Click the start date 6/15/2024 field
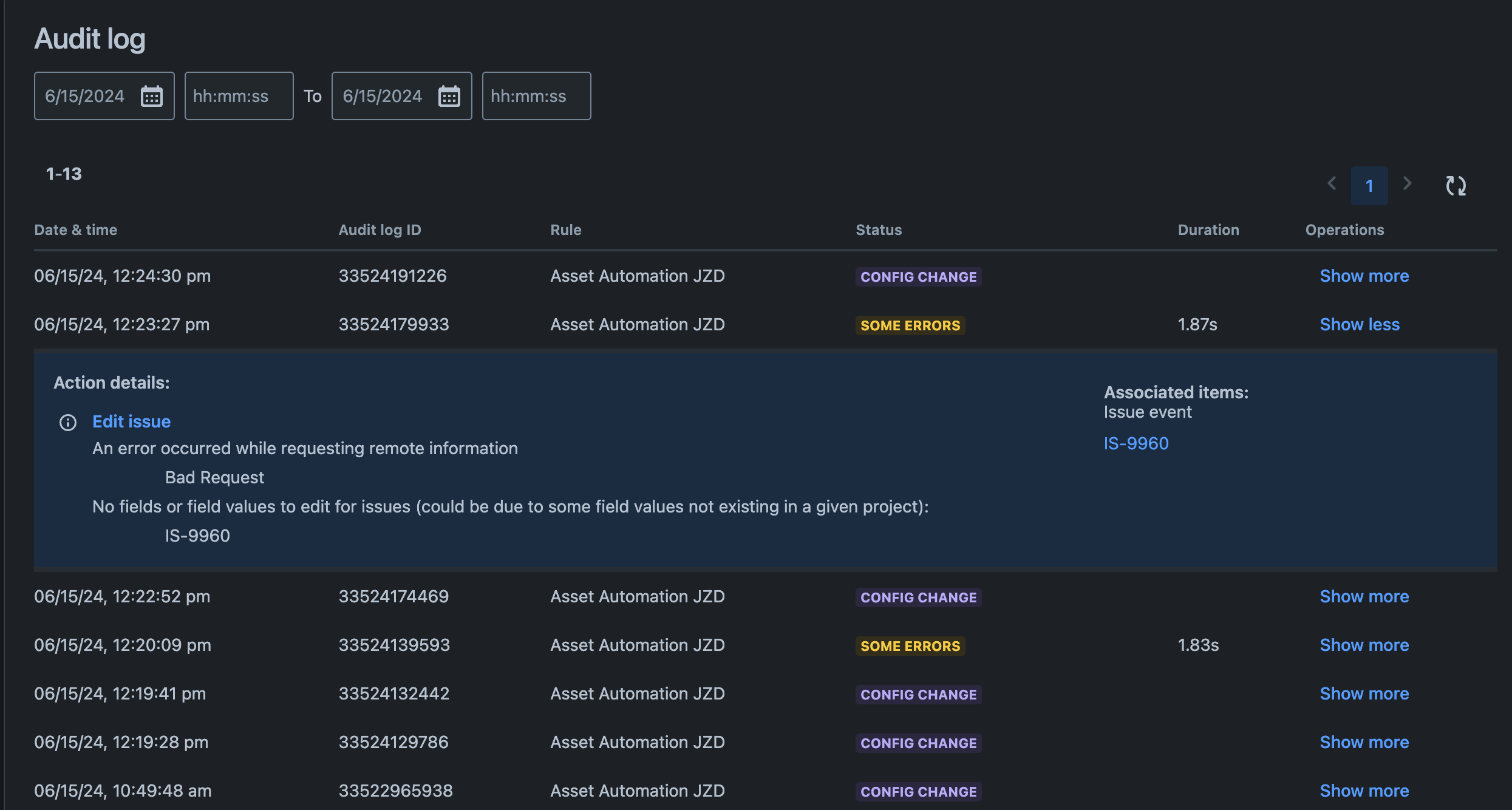The width and height of the screenshot is (1512, 810). (85, 95)
